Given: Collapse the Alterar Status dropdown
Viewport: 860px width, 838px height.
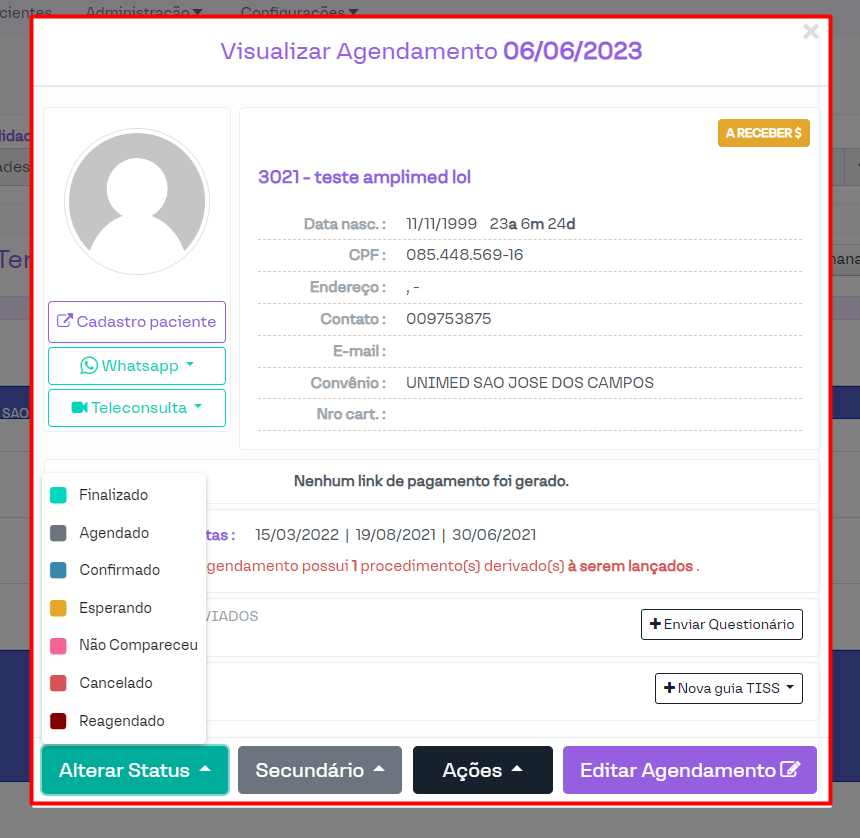Looking at the screenshot, I should coord(135,770).
